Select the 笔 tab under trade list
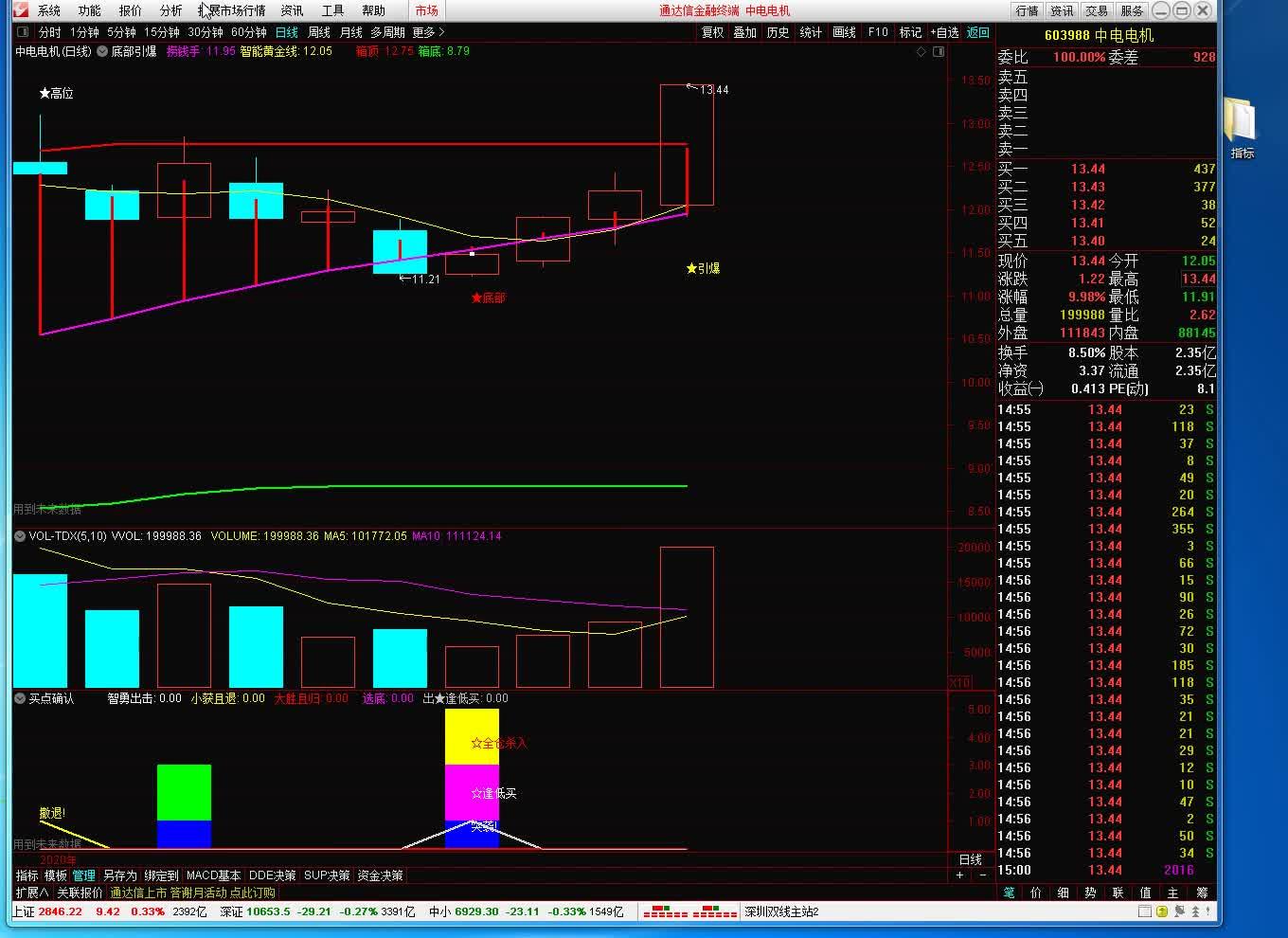 pos(1009,893)
